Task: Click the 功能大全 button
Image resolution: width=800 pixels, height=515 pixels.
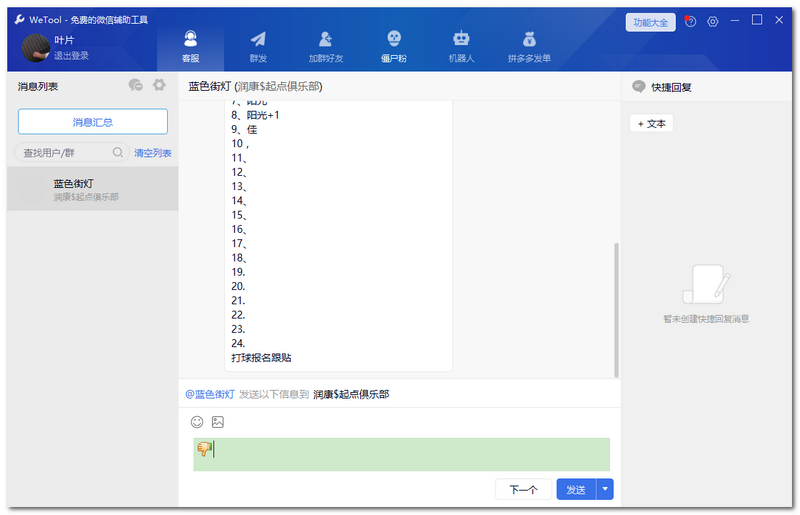Action: (x=651, y=22)
